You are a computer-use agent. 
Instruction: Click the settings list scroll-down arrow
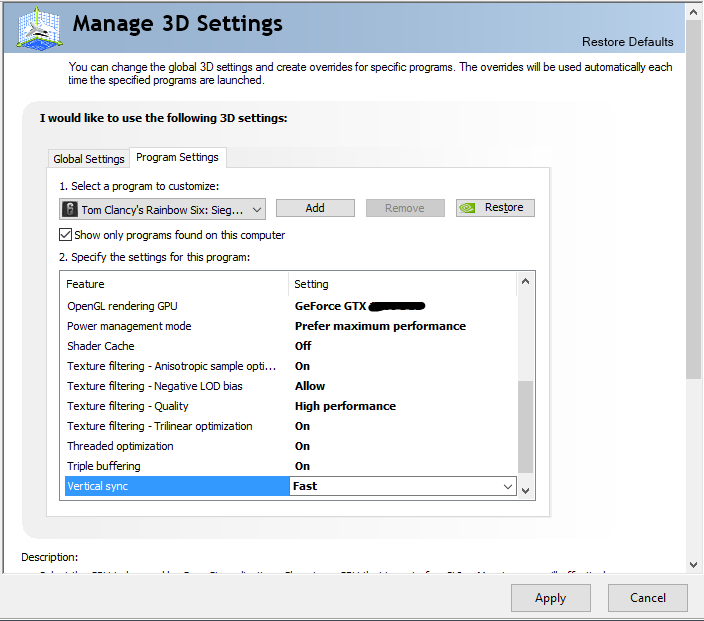[x=526, y=489]
